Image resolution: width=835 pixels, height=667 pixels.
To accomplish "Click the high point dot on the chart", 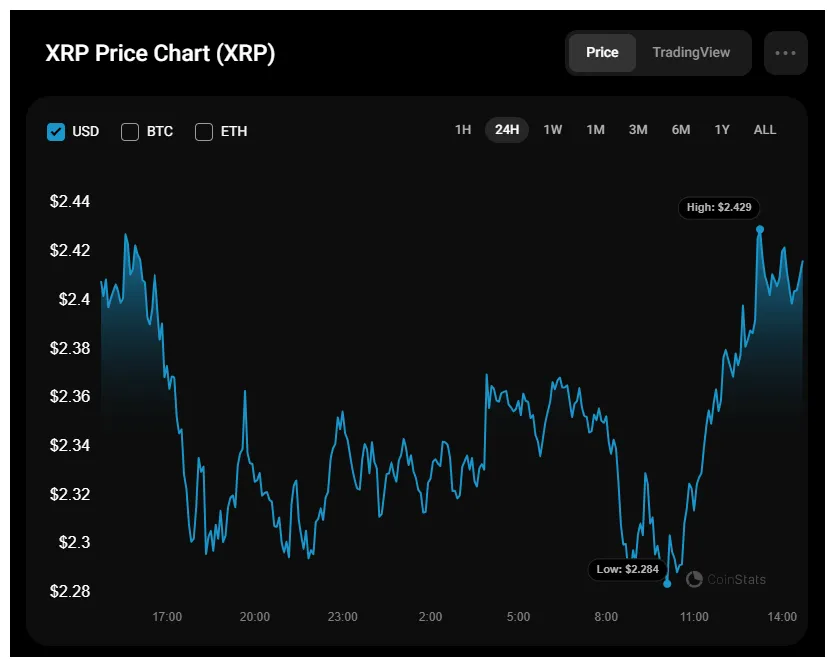I will pyautogui.click(x=760, y=229).
